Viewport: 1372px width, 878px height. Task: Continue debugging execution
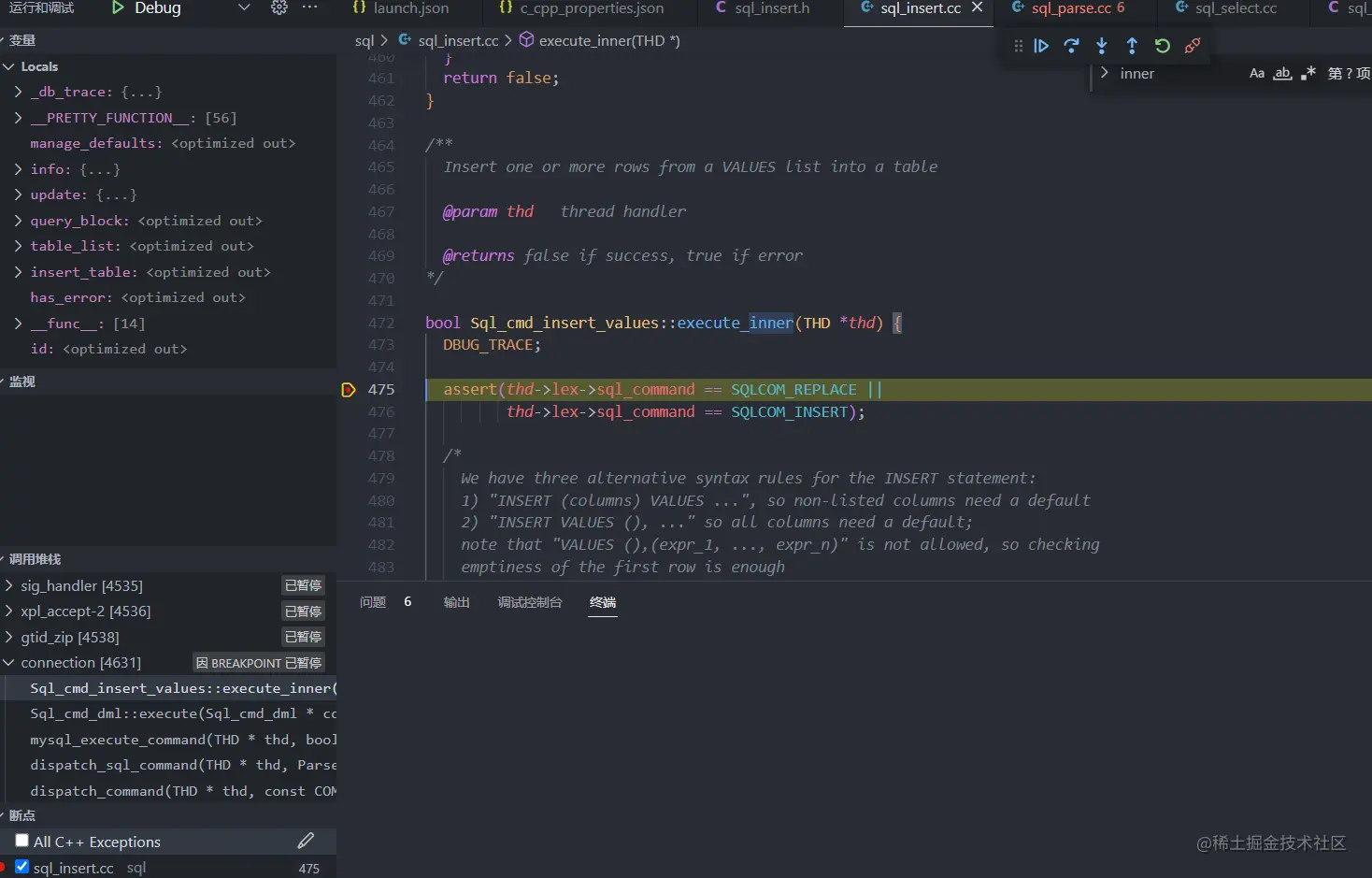point(1041,46)
